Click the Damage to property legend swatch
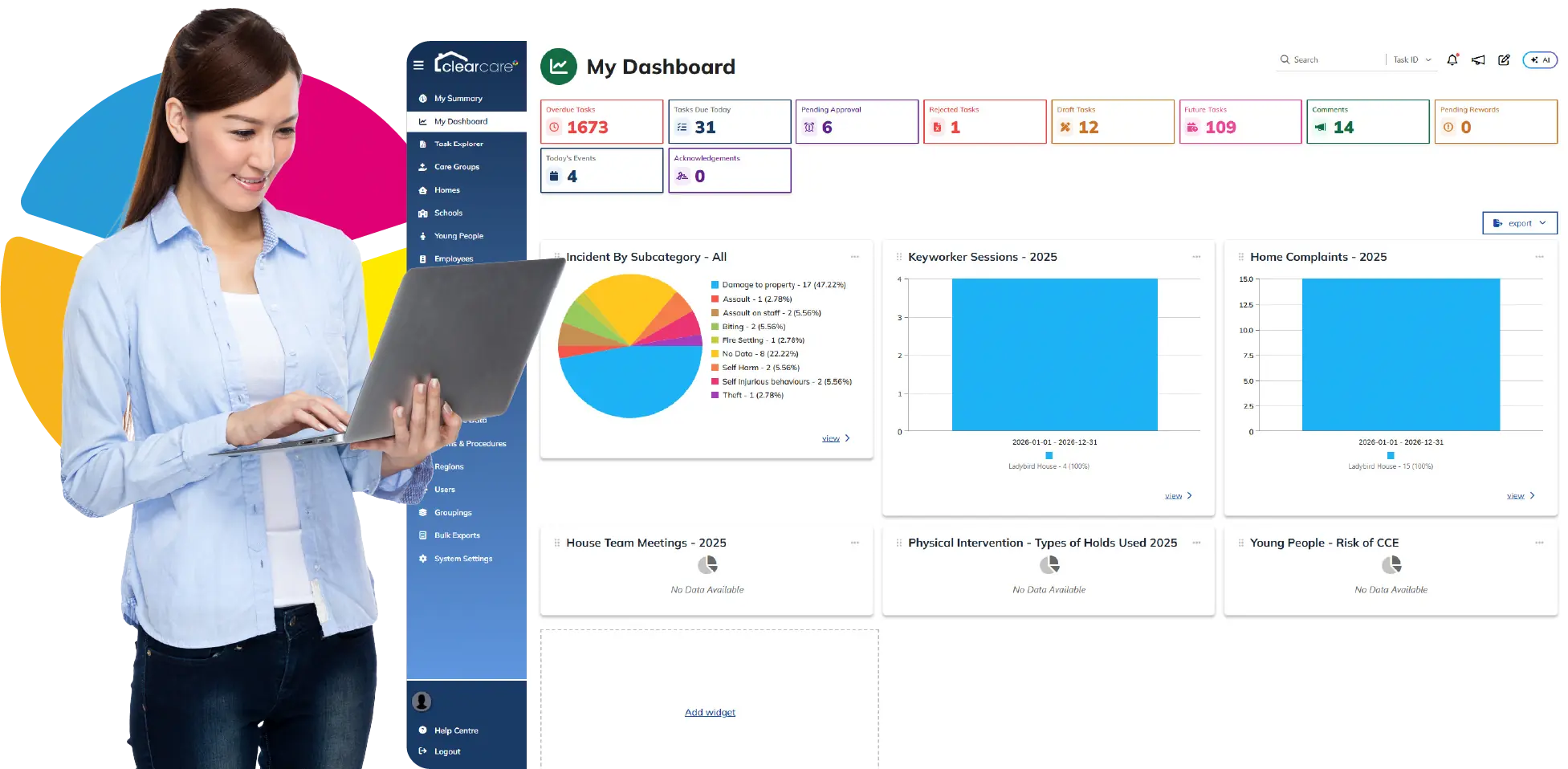1568x769 pixels. (x=715, y=285)
